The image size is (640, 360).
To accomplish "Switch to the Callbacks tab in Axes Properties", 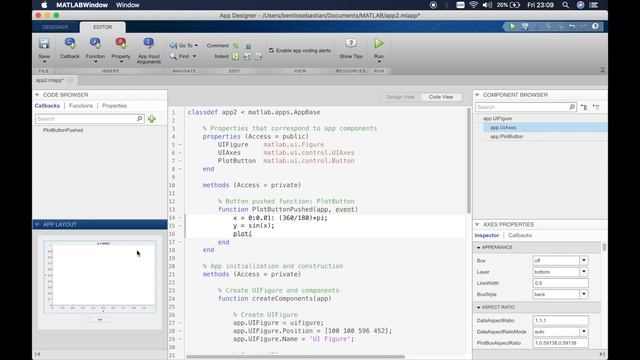I will tap(520, 236).
